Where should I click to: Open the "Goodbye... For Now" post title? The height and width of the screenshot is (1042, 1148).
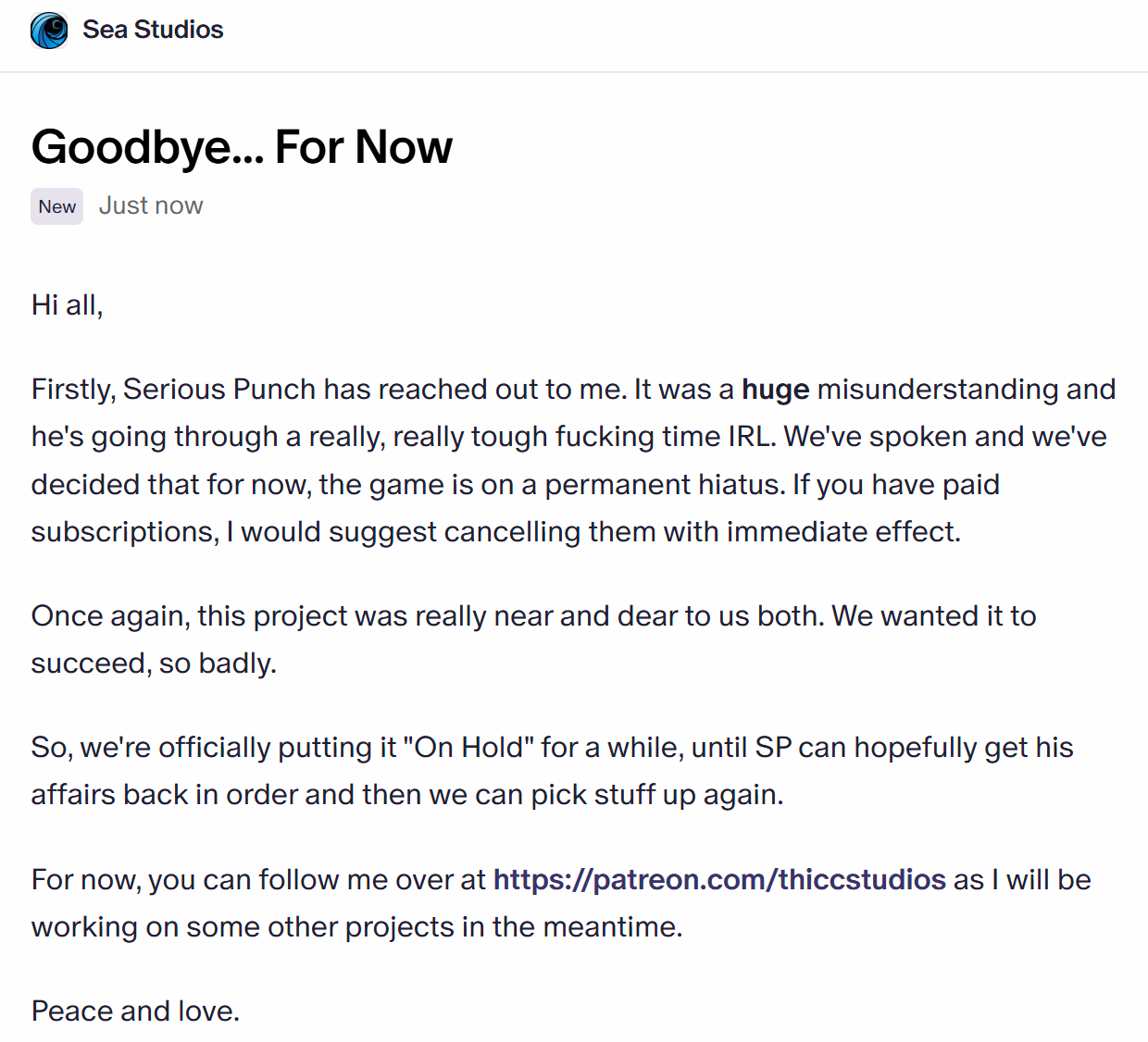point(242,147)
